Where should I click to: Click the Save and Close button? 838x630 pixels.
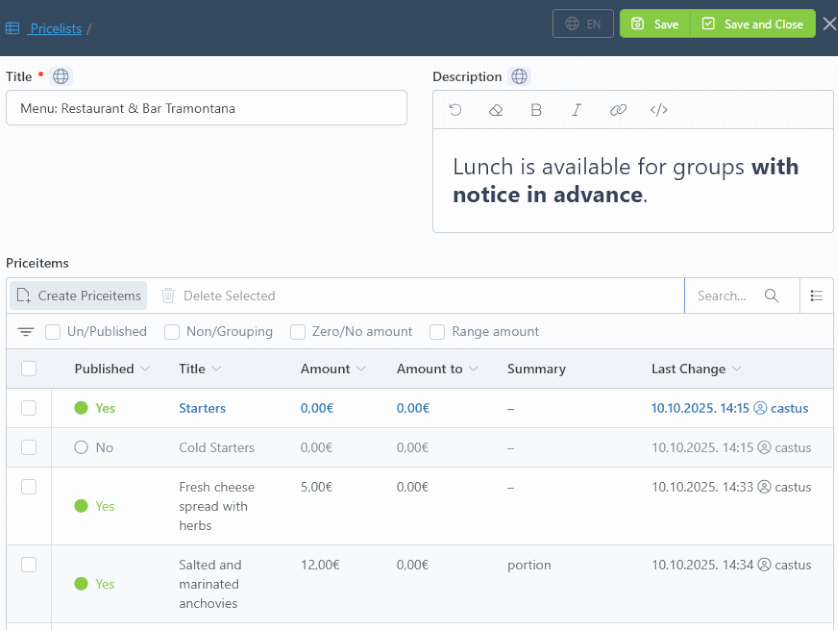tap(752, 24)
